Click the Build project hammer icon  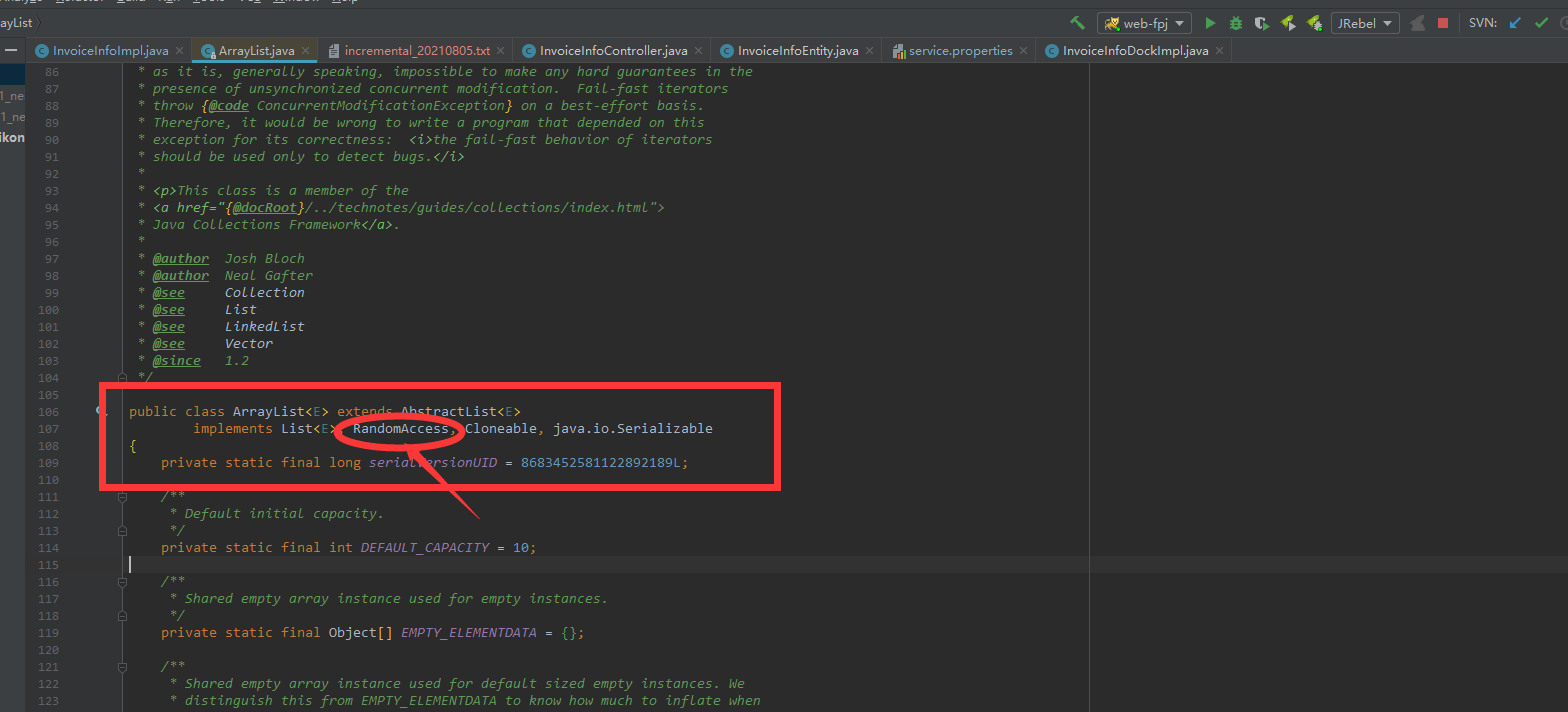click(1077, 23)
